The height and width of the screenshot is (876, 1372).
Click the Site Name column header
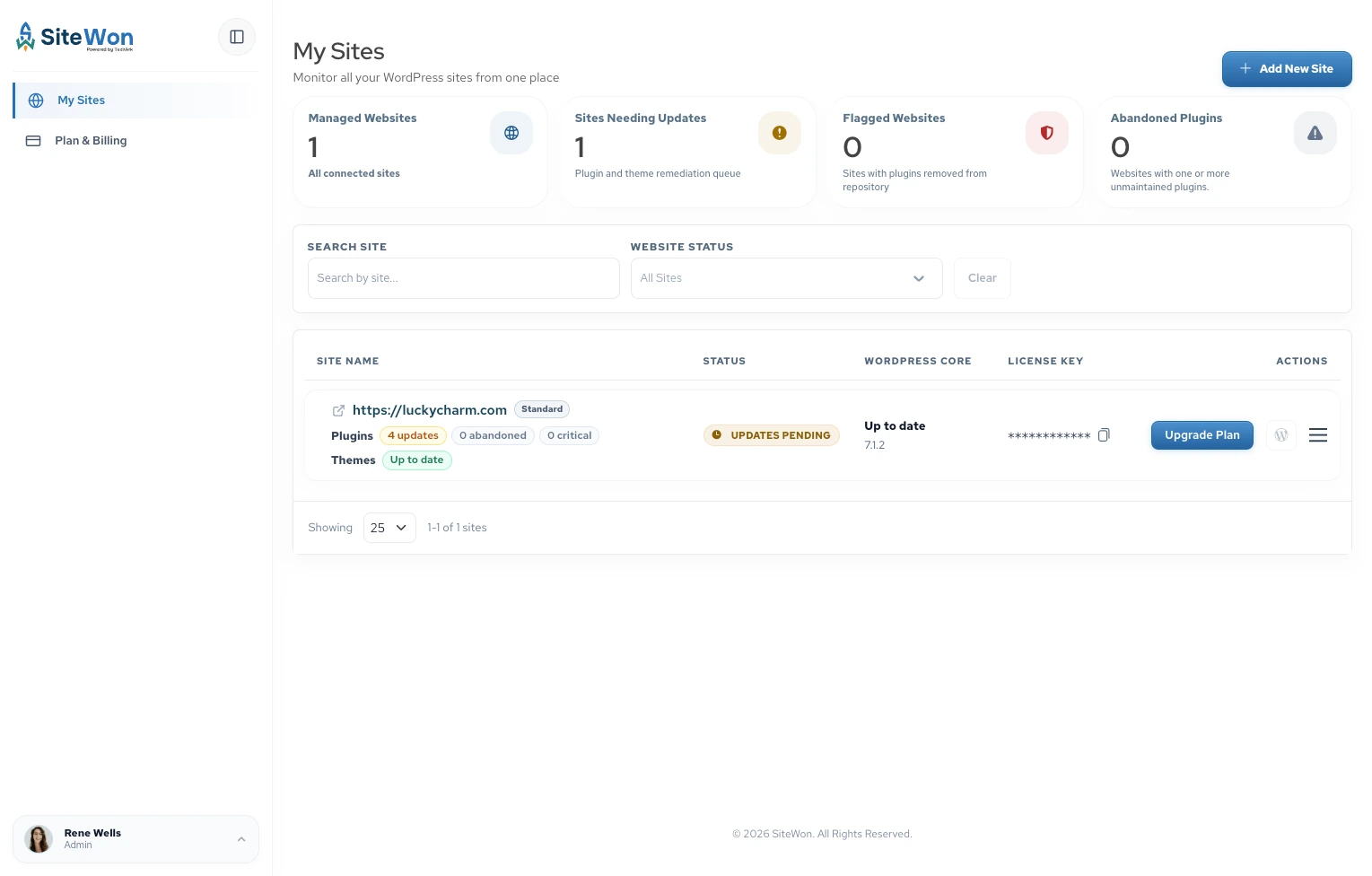347,361
